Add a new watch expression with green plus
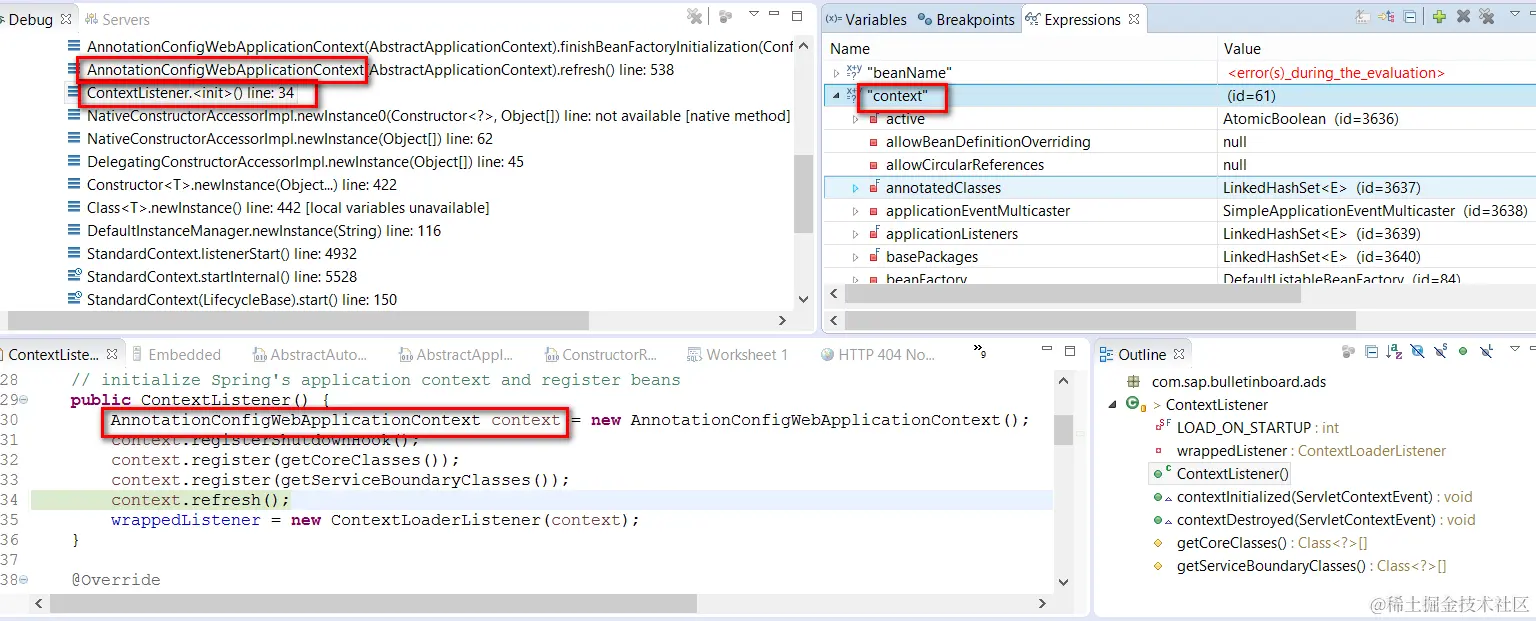The height and width of the screenshot is (621, 1536). click(x=1439, y=17)
